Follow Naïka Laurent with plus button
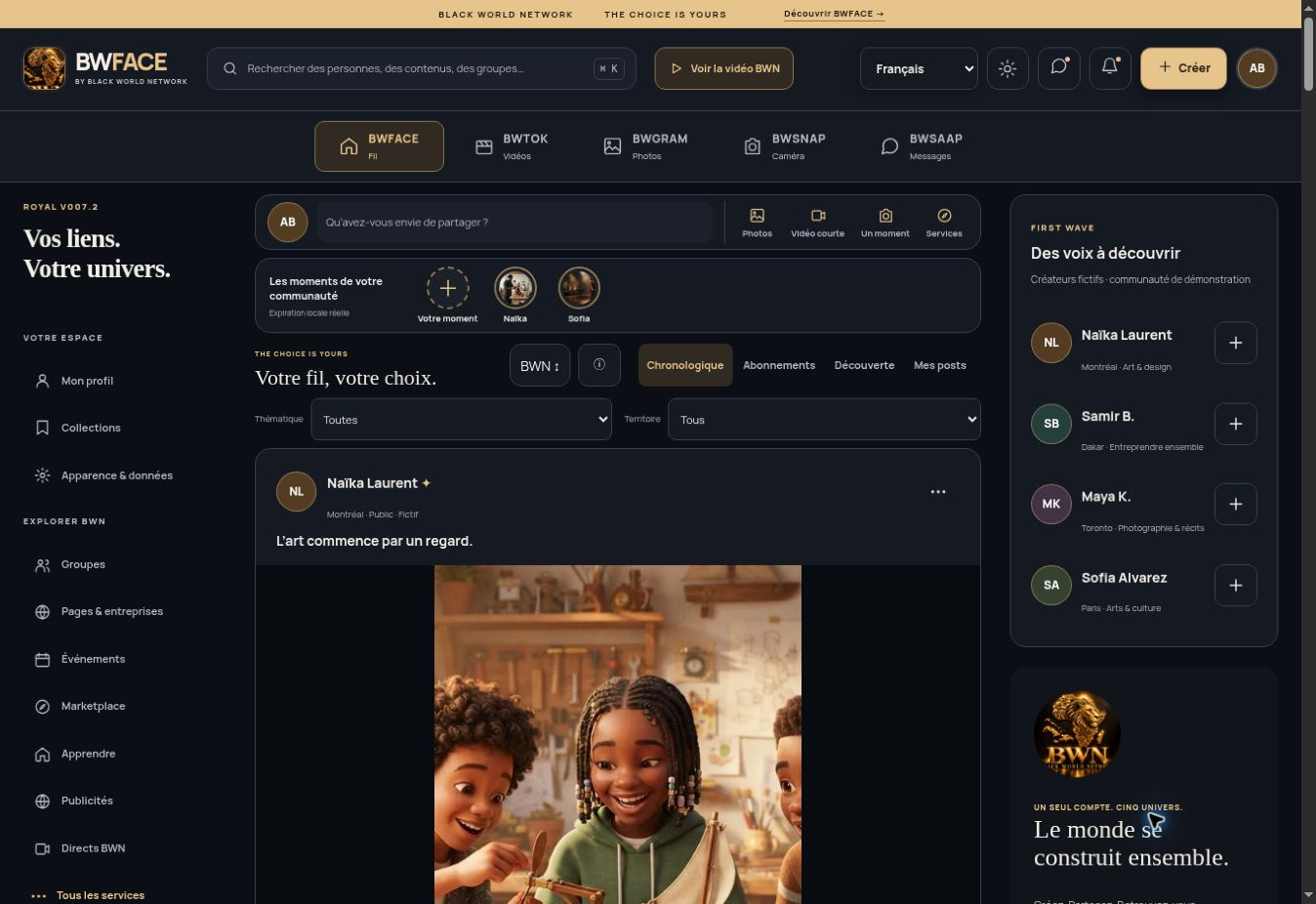The height and width of the screenshot is (904, 1316). tap(1236, 343)
